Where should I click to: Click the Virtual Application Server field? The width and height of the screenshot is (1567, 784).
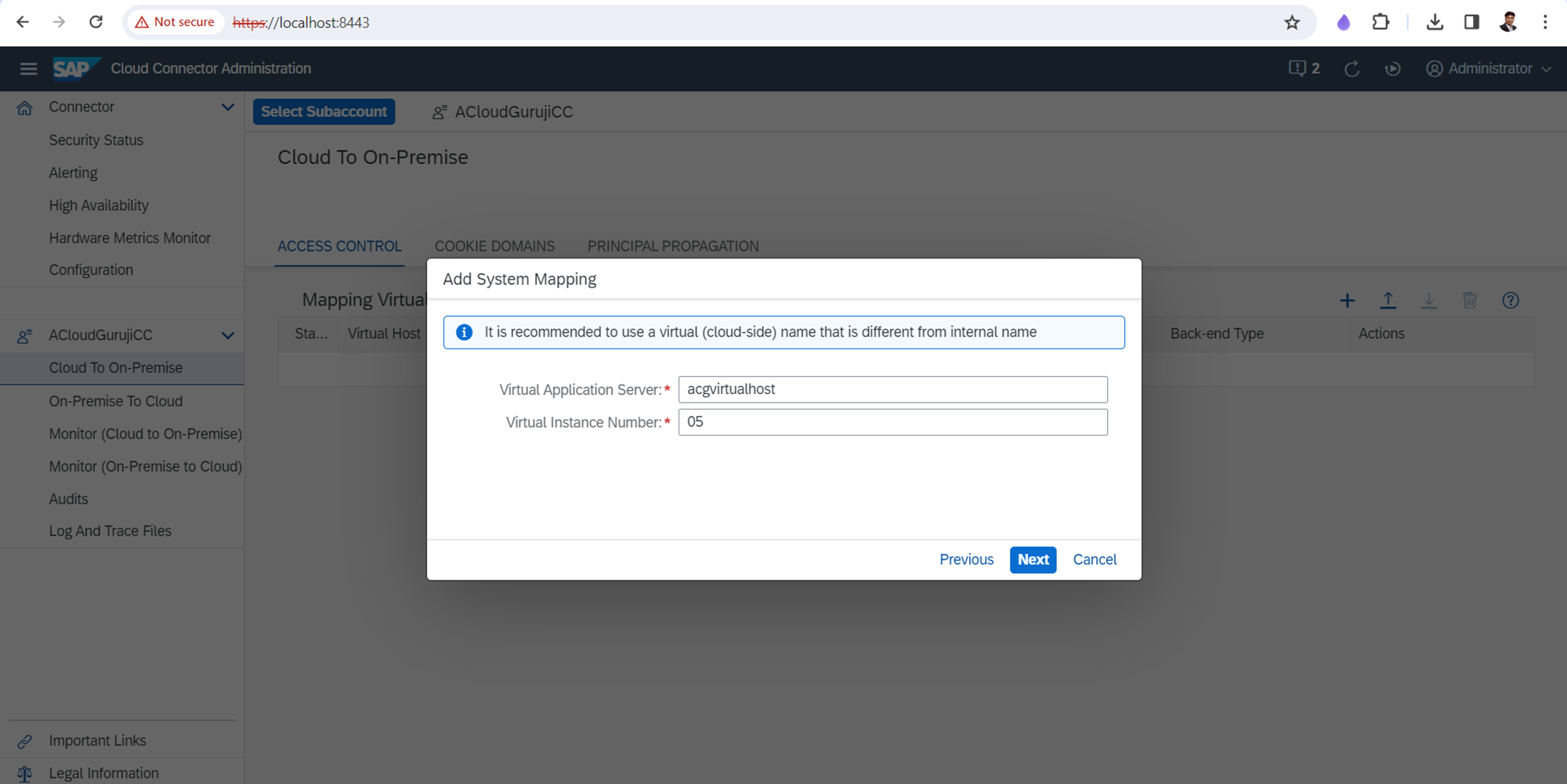(892, 389)
